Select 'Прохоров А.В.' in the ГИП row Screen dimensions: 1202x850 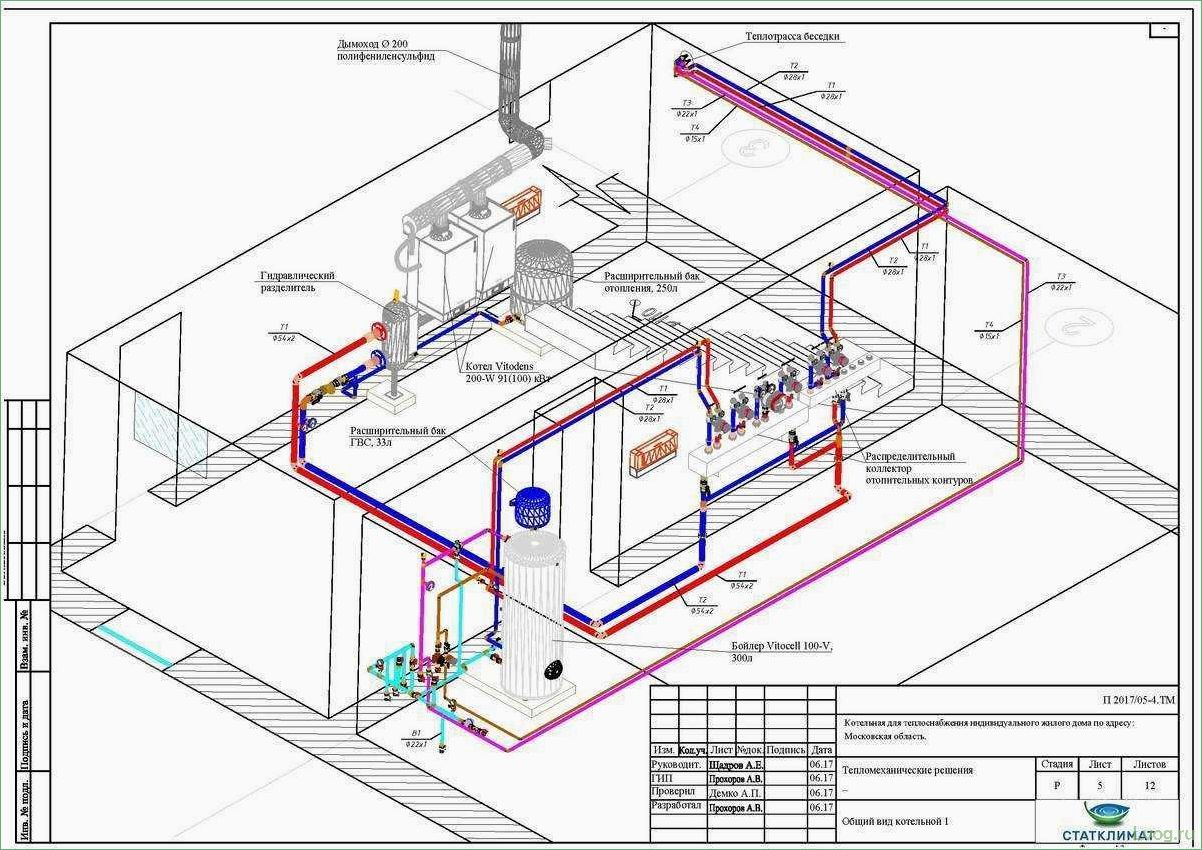tap(737, 777)
